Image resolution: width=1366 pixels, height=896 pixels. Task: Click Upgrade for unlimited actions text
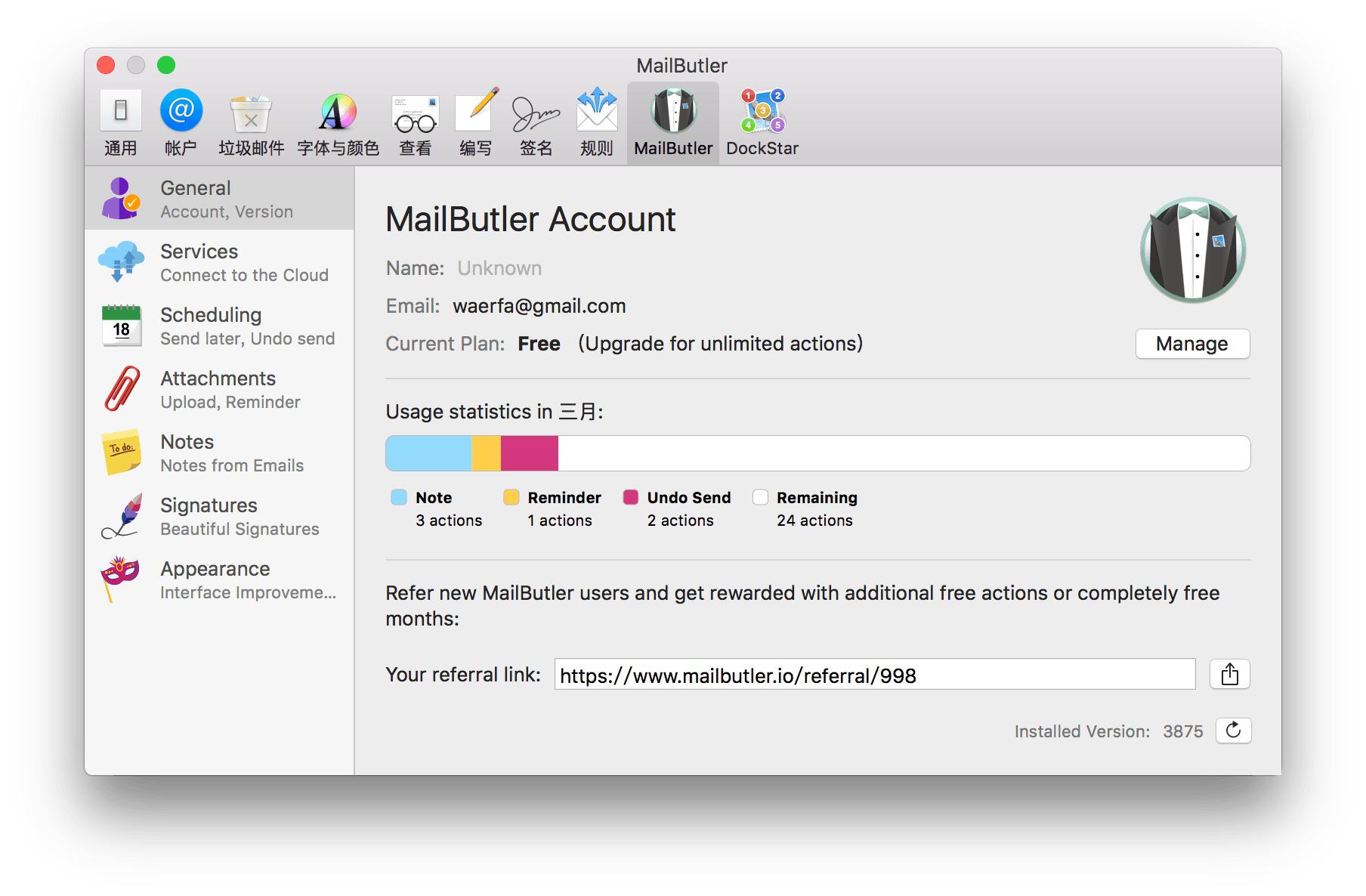click(720, 344)
